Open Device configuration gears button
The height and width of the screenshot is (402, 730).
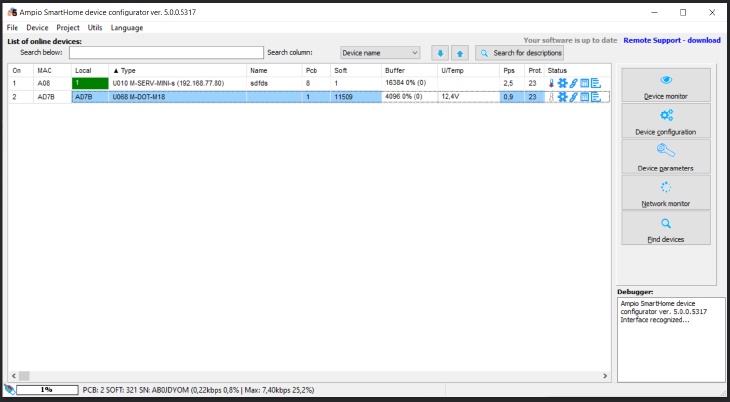click(666, 120)
